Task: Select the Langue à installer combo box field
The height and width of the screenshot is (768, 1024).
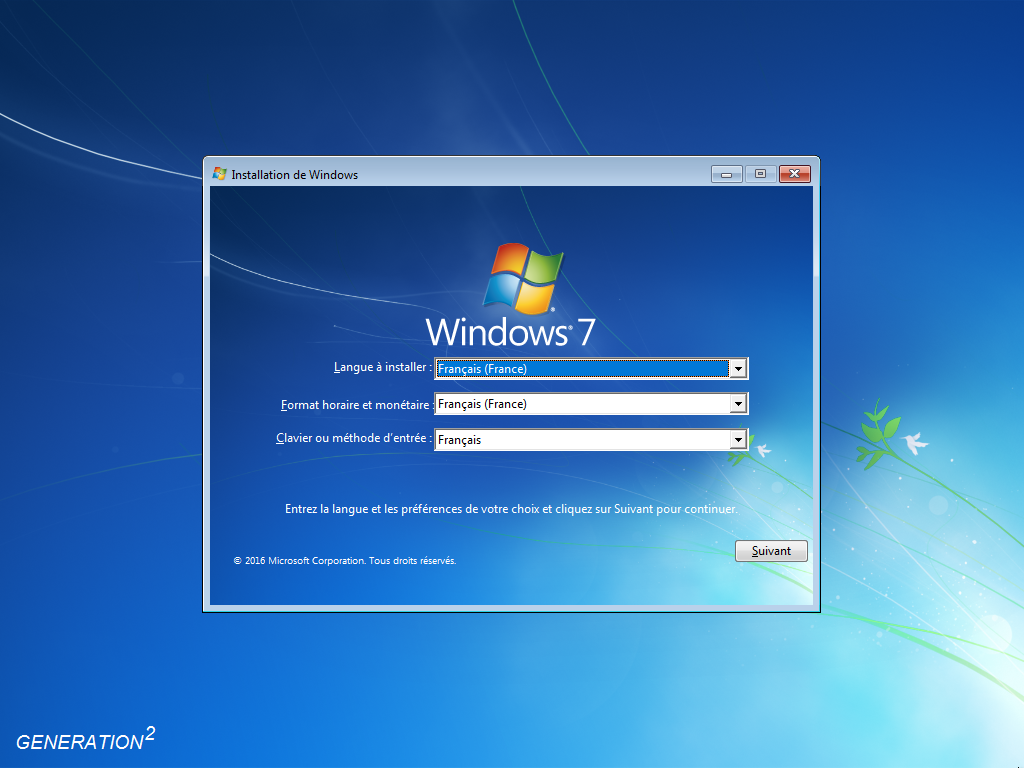Action: click(591, 369)
